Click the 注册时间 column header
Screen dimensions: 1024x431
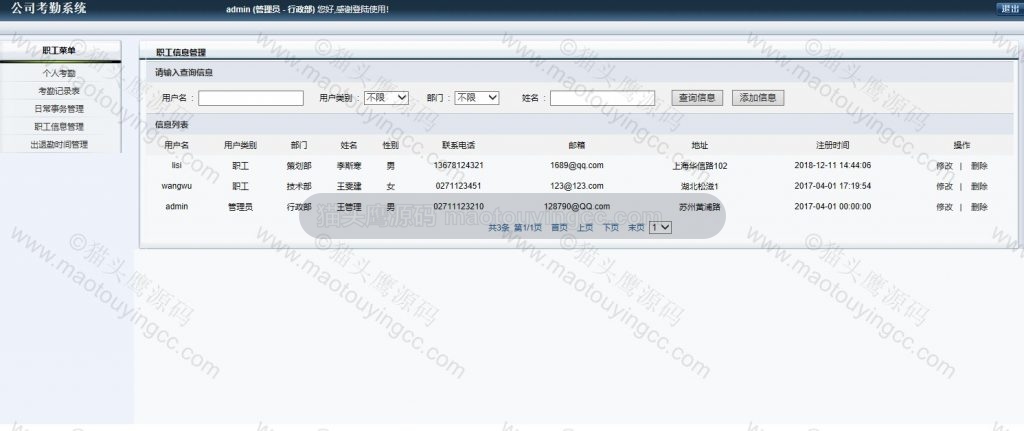pos(833,145)
